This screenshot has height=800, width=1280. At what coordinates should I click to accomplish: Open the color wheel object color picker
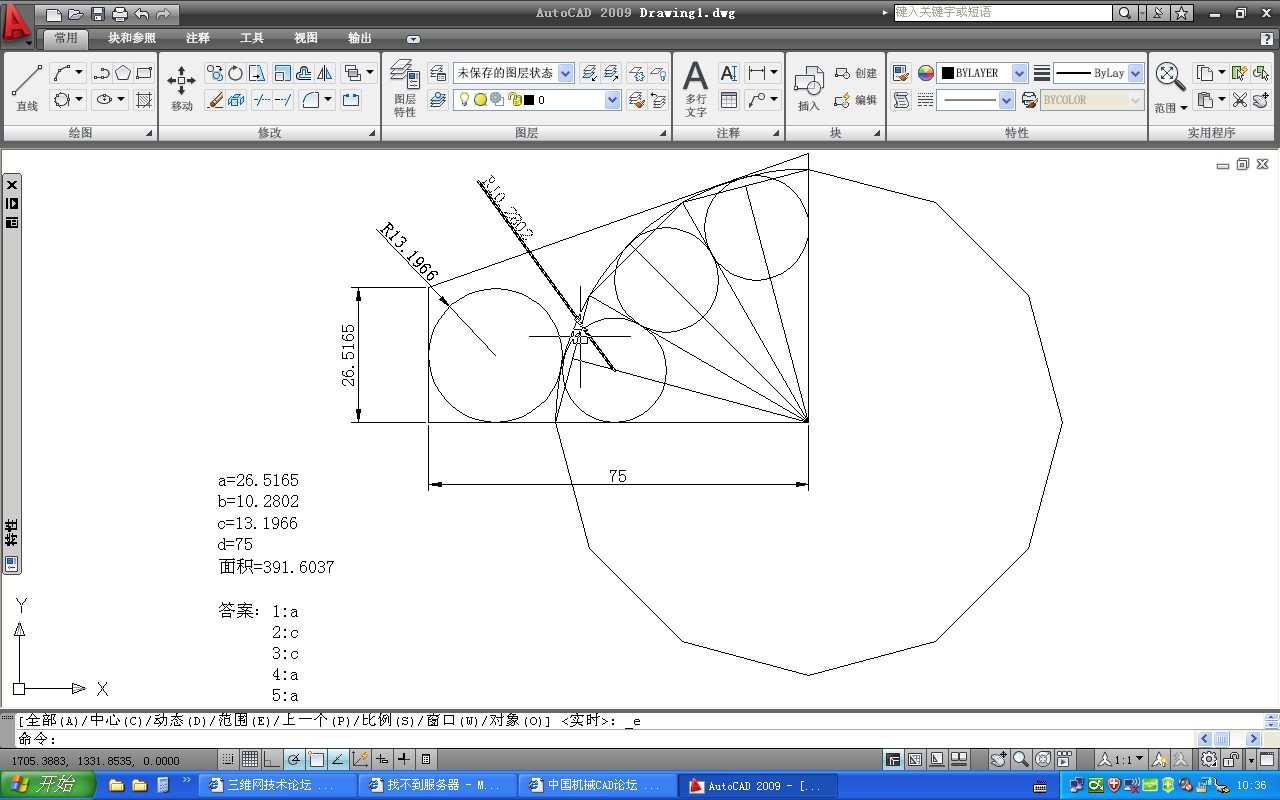coord(926,73)
